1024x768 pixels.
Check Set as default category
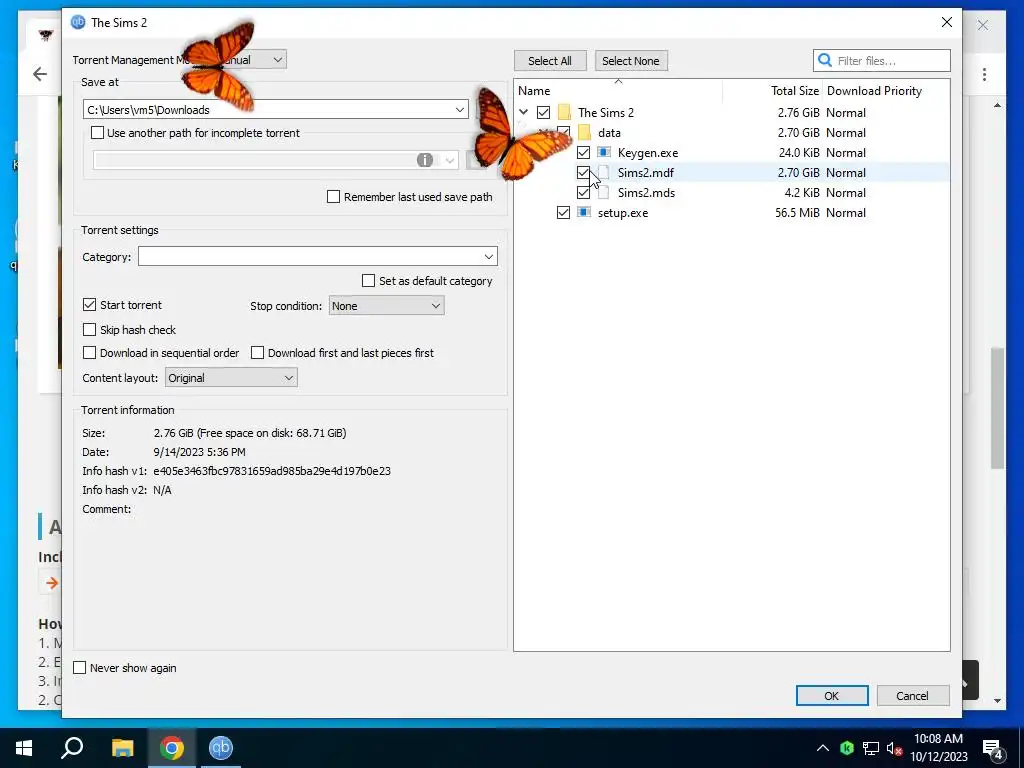(x=368, y=281)
